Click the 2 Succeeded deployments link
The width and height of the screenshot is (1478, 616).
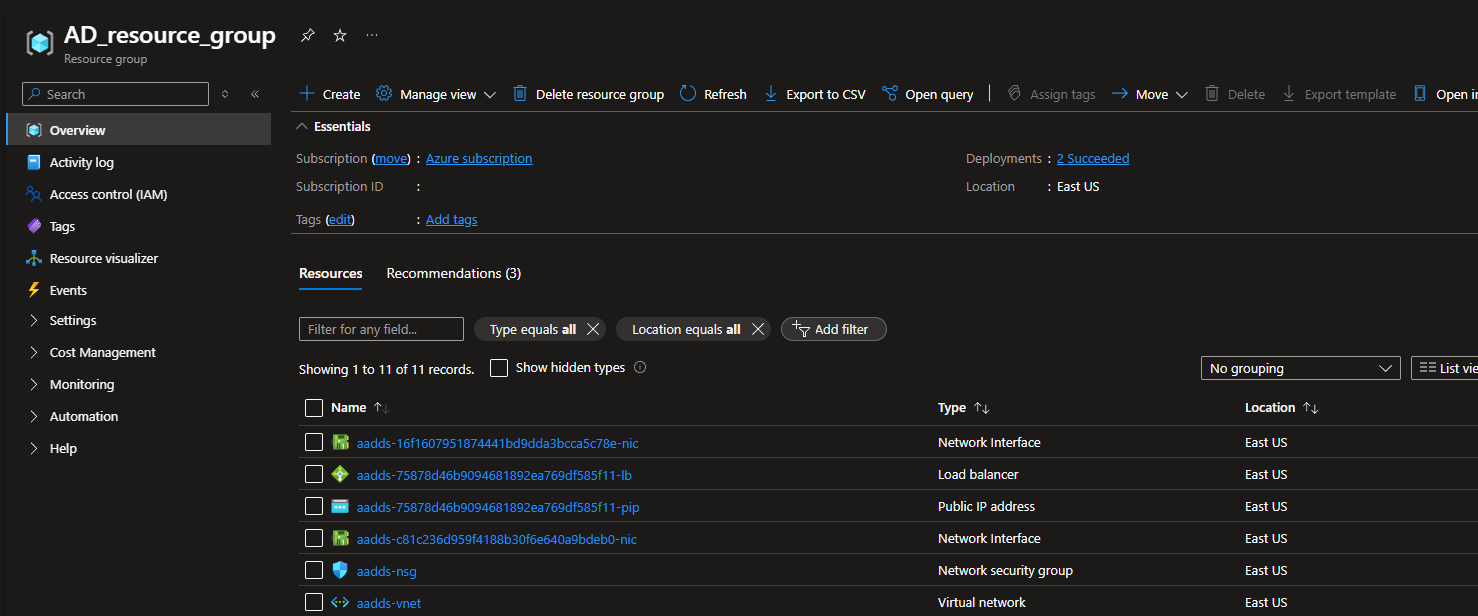[1092, 158]
